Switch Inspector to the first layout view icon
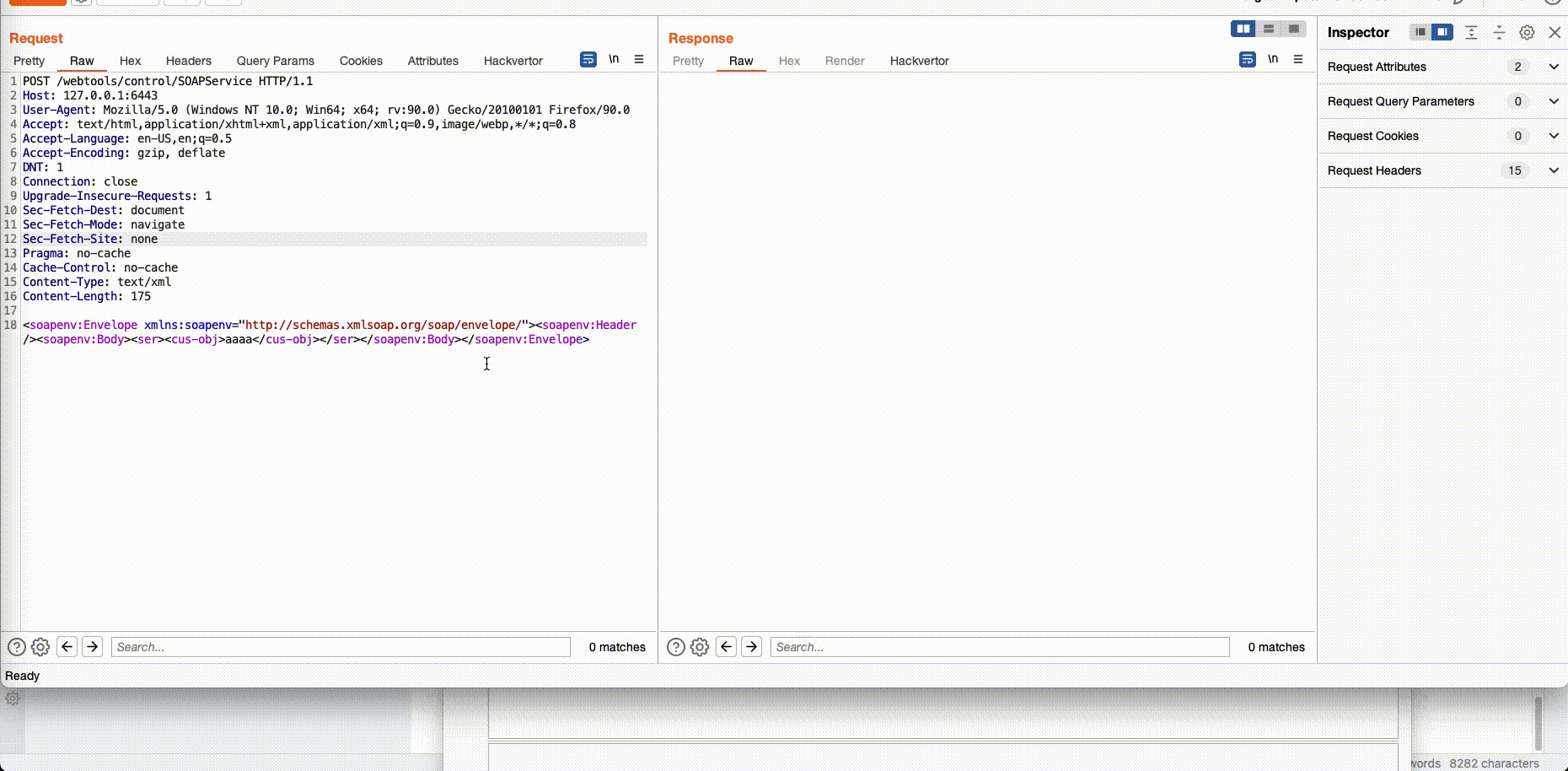The image size is (1568, 771). [x=1420, y=32]
